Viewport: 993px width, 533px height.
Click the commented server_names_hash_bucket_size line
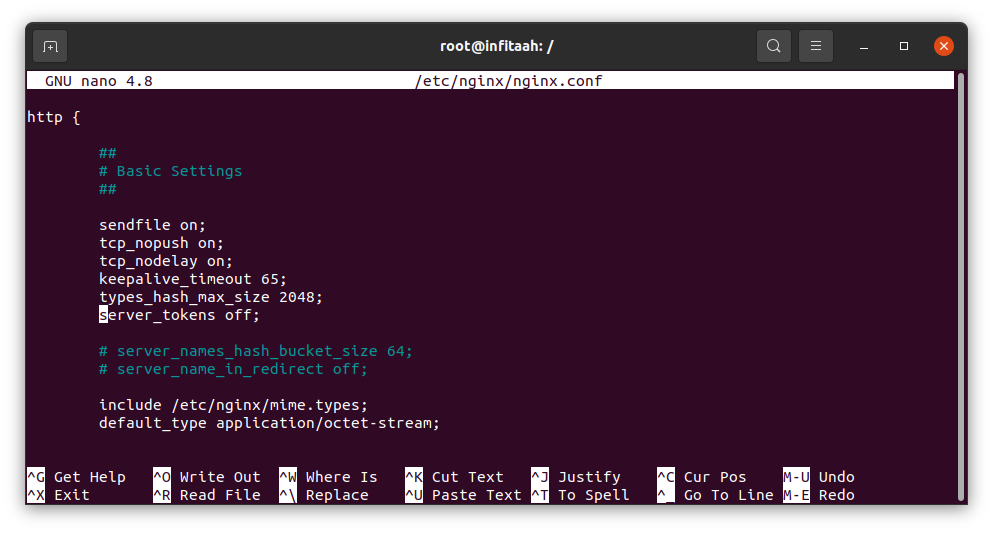click(x=255, y=351)
